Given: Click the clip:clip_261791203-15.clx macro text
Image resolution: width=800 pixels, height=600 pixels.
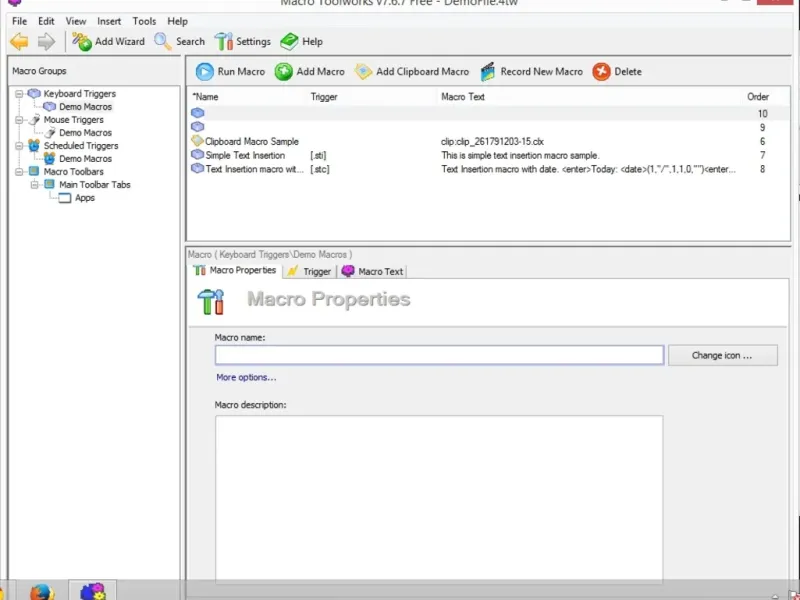Looking at the screenshot, I should [492, 141].
